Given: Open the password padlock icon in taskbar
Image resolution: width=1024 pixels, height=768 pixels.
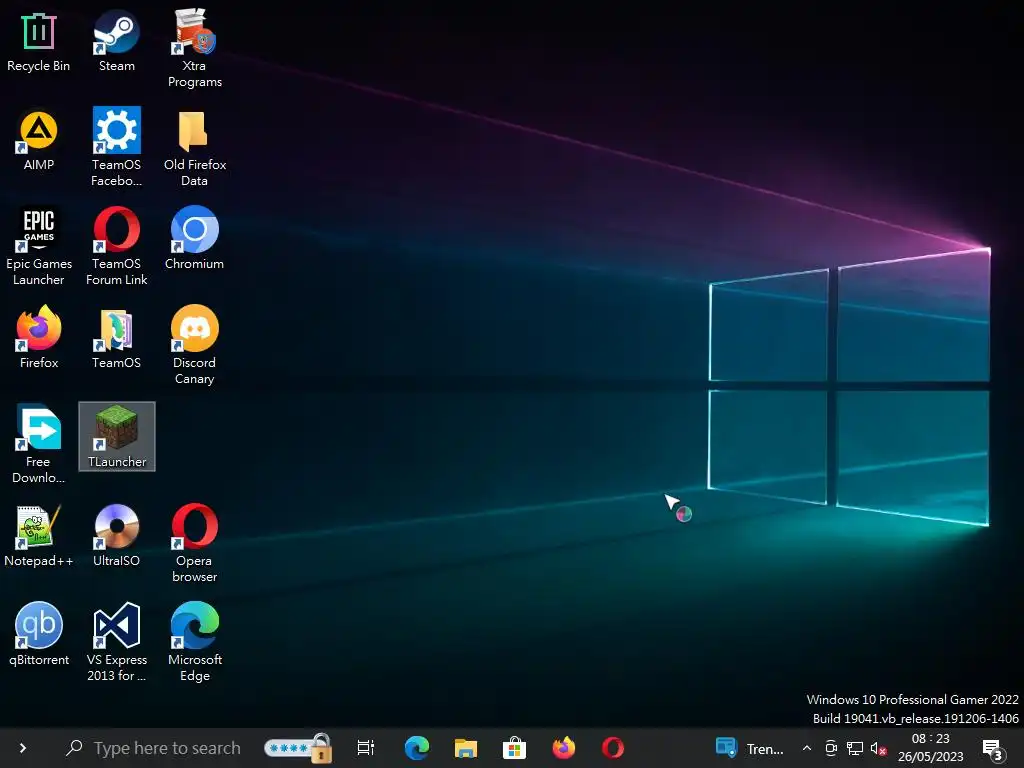Looking at the screenshot, I should (x=298, y=748).
